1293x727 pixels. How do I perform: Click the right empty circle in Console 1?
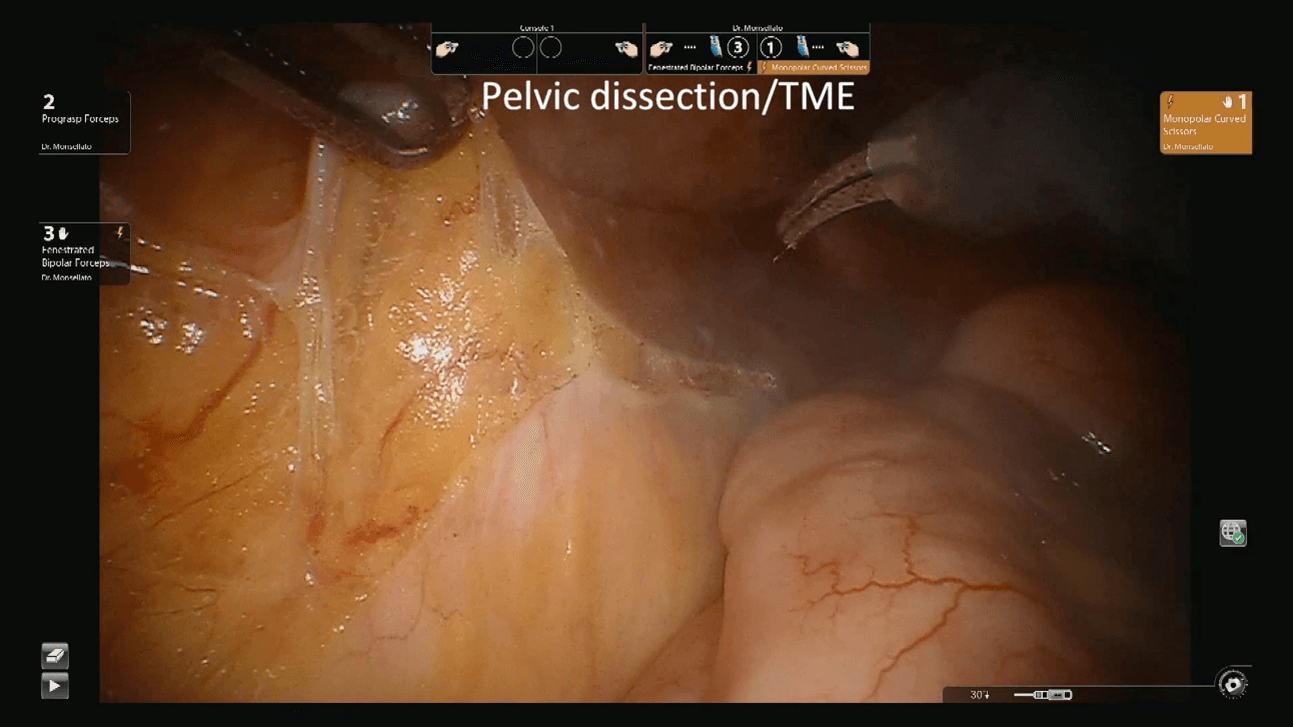pos(551,48)
